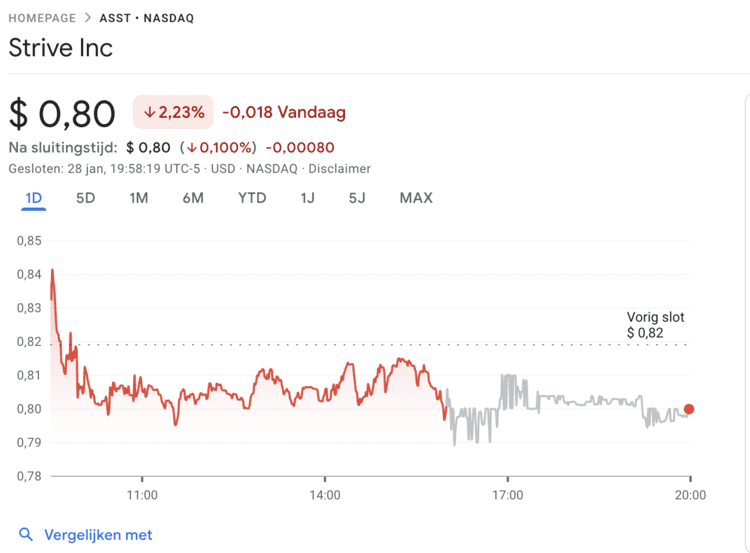Click the red 2,23% change badge
Screen dimensions: 750x553
[174, 113]
